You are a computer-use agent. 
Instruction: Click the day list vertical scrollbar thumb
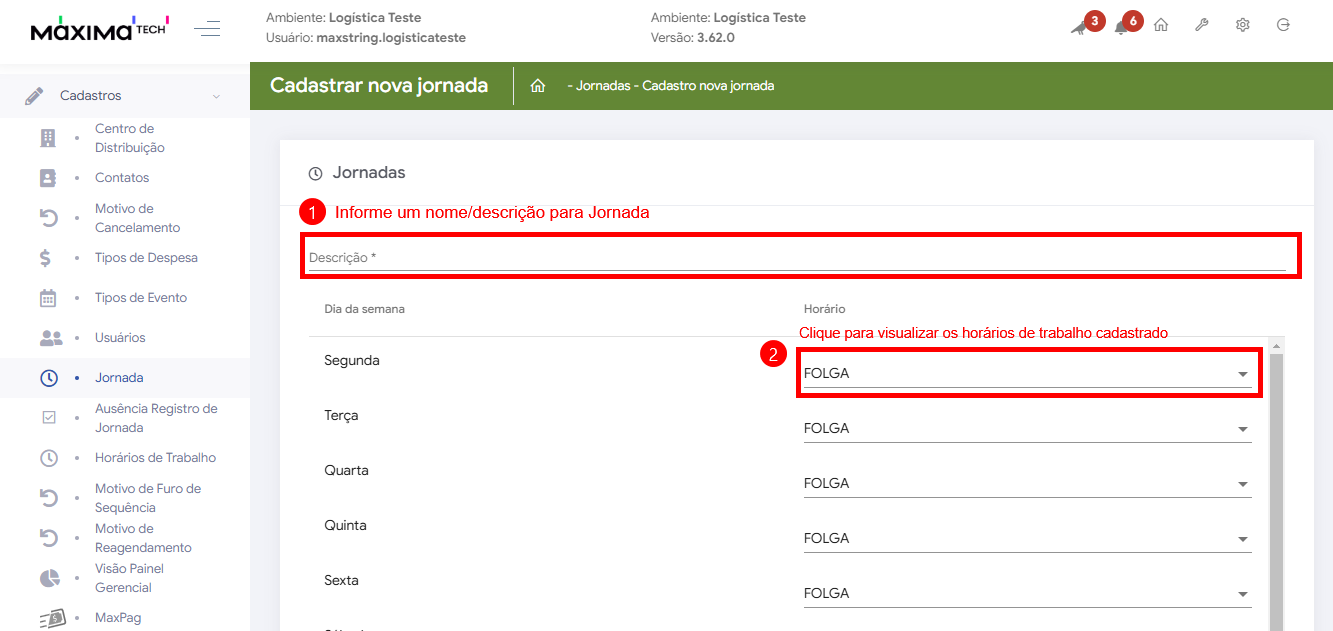tap(1276, 490)
